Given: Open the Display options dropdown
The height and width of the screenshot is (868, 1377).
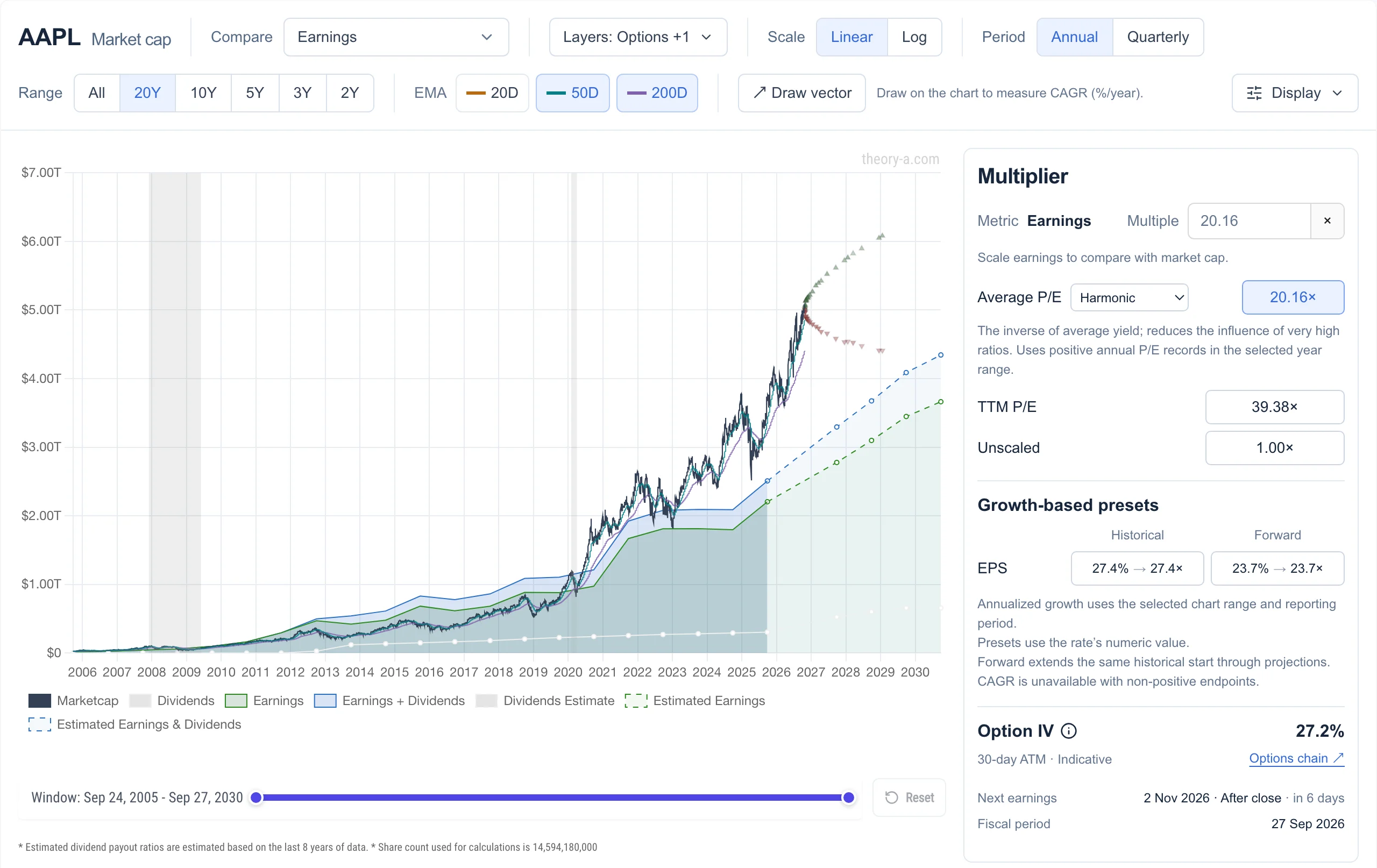Looking at the screenshot, I should click(1295, 93).
